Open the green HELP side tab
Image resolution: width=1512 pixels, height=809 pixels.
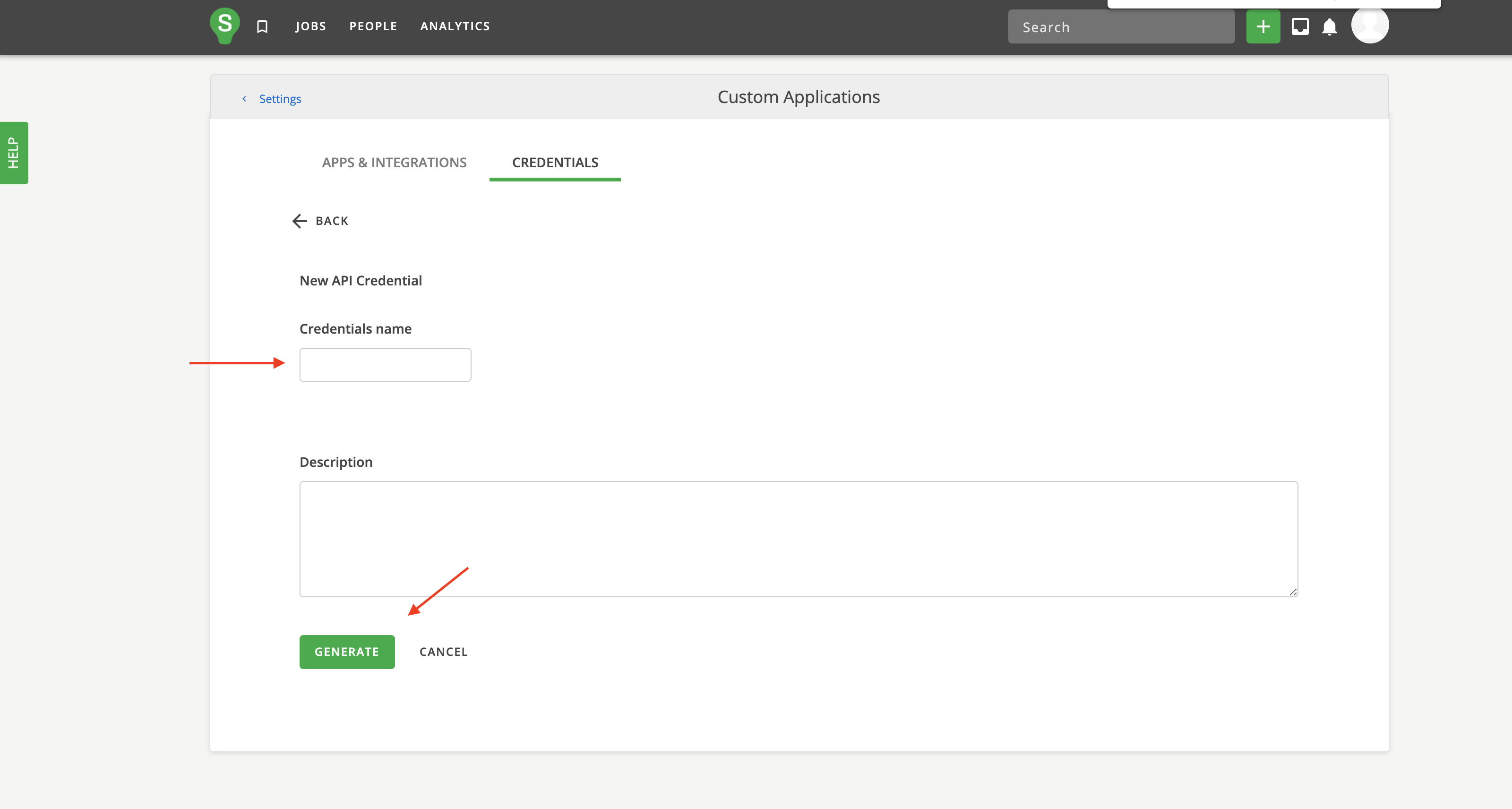pos(14,153)
